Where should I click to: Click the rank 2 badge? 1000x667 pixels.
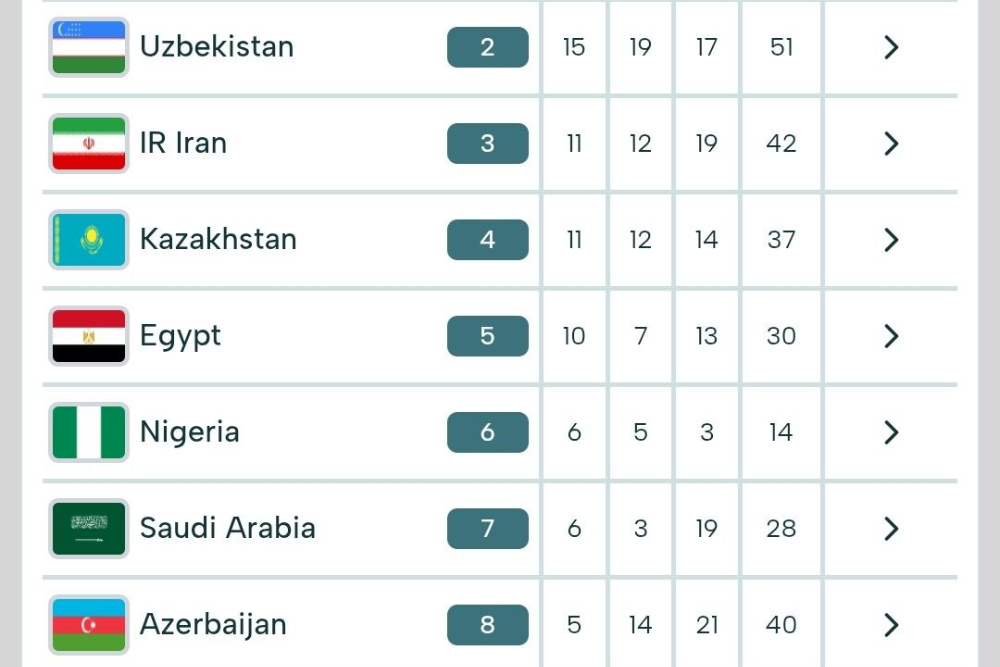487,47
